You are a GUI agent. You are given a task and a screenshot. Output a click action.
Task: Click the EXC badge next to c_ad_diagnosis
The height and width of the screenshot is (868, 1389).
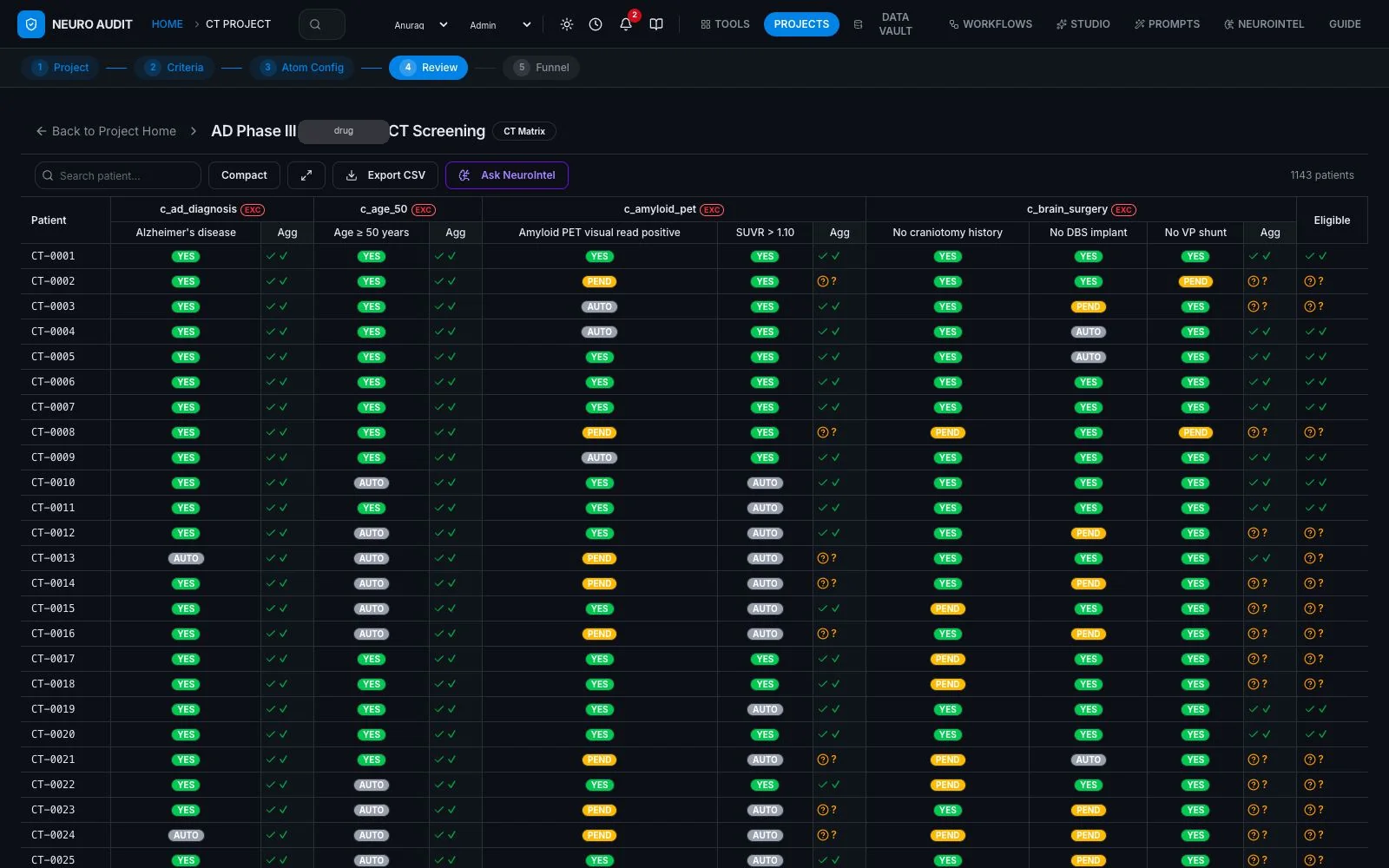pyautogui.click(x=253, y=209)
